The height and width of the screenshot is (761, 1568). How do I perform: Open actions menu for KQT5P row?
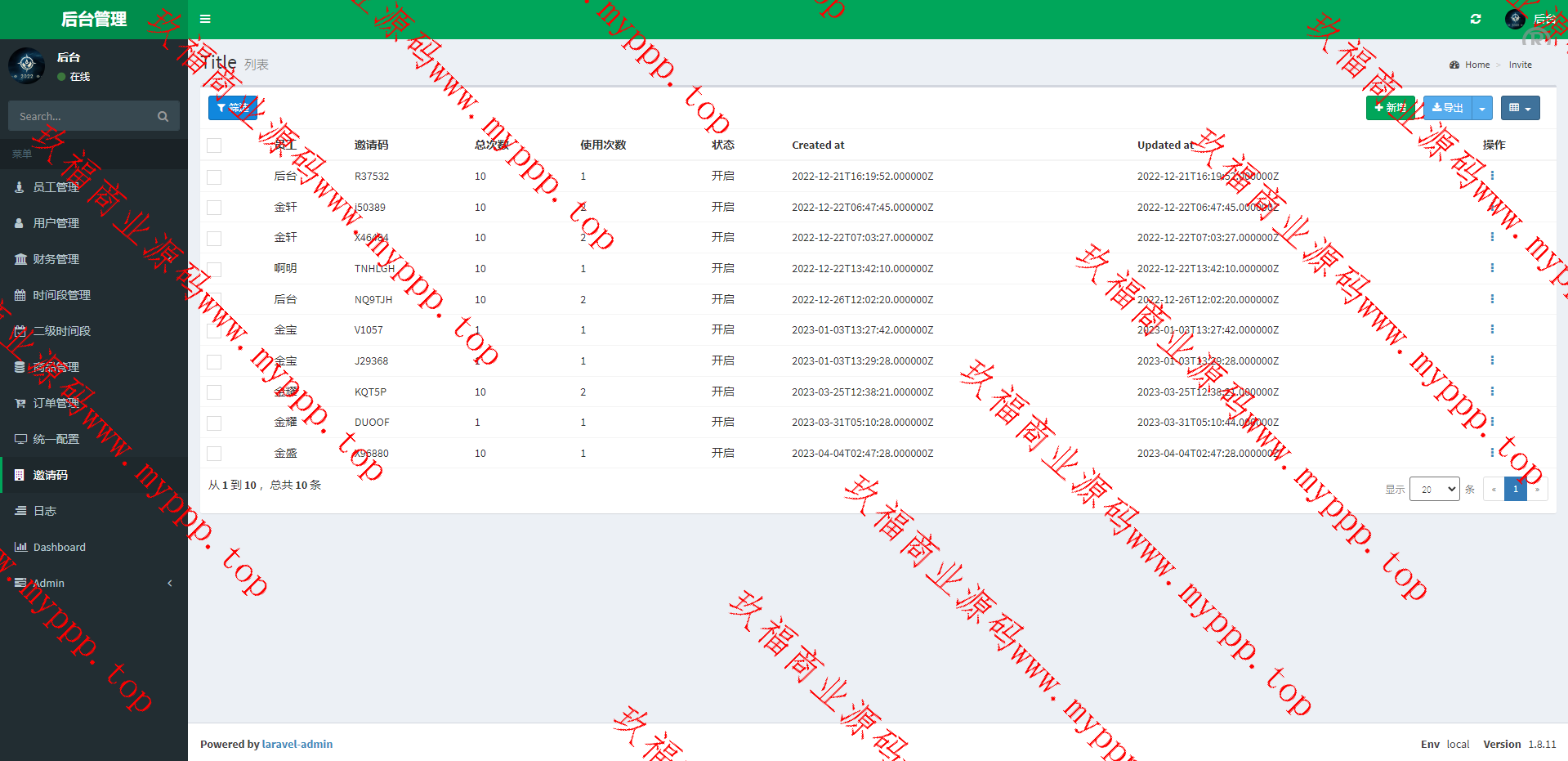coord(1492,392)
